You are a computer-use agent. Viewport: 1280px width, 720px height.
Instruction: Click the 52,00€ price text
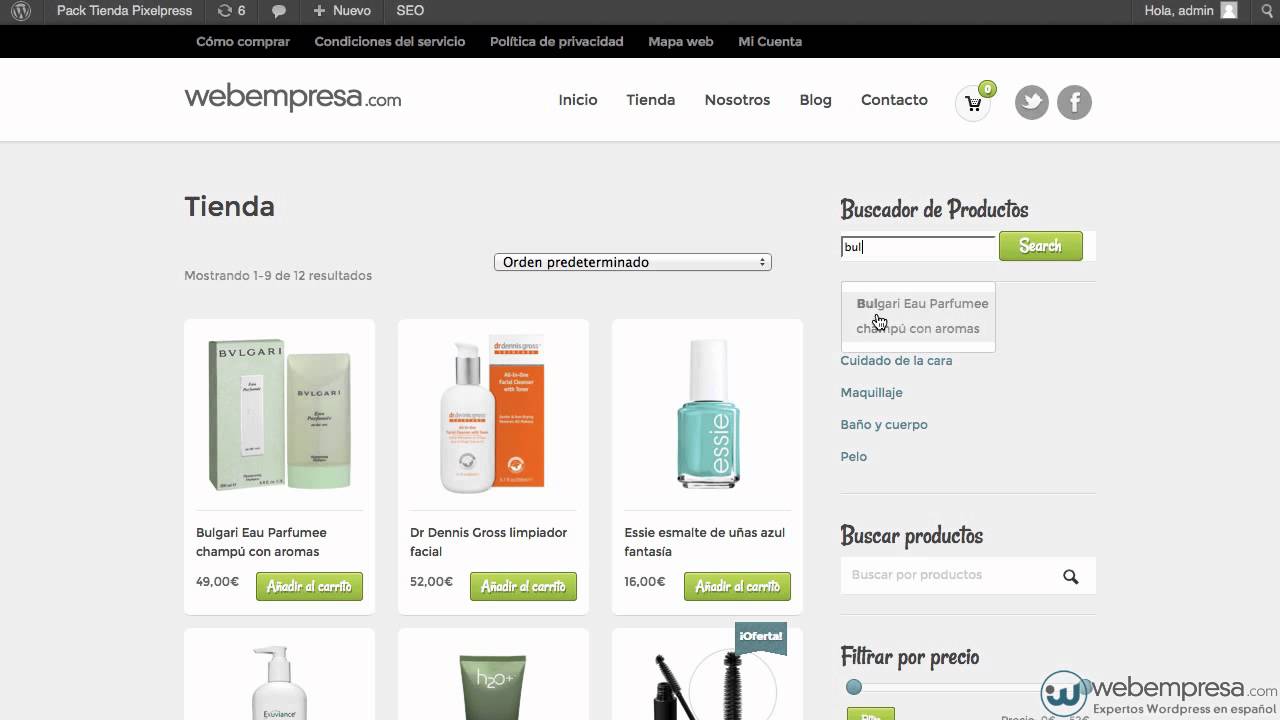click(x=431, y=581)
